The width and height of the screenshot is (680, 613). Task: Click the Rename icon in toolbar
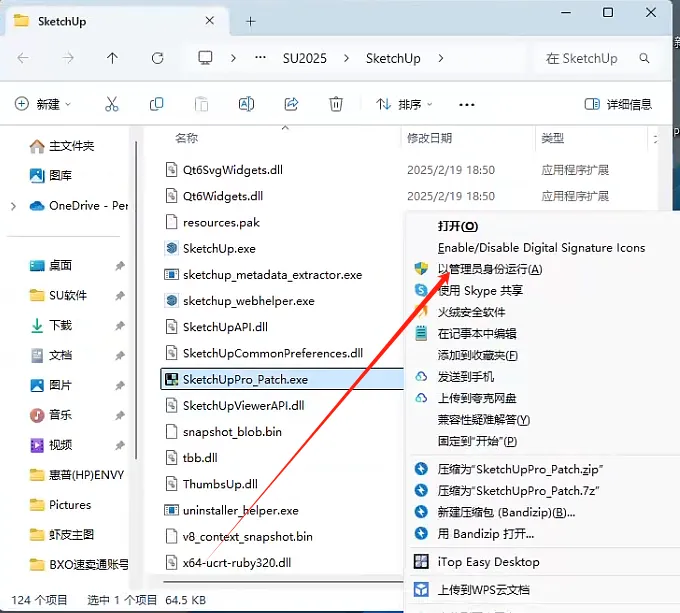click(246, 104)
